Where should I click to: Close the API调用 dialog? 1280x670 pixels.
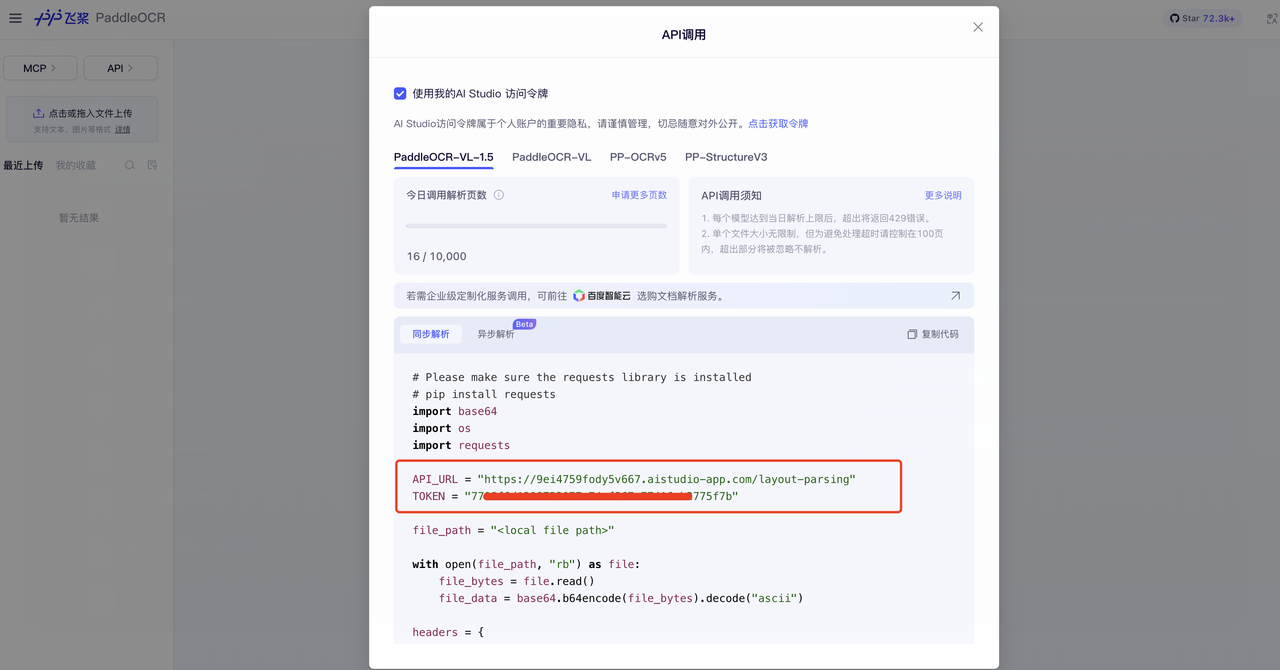click(978, 27)
